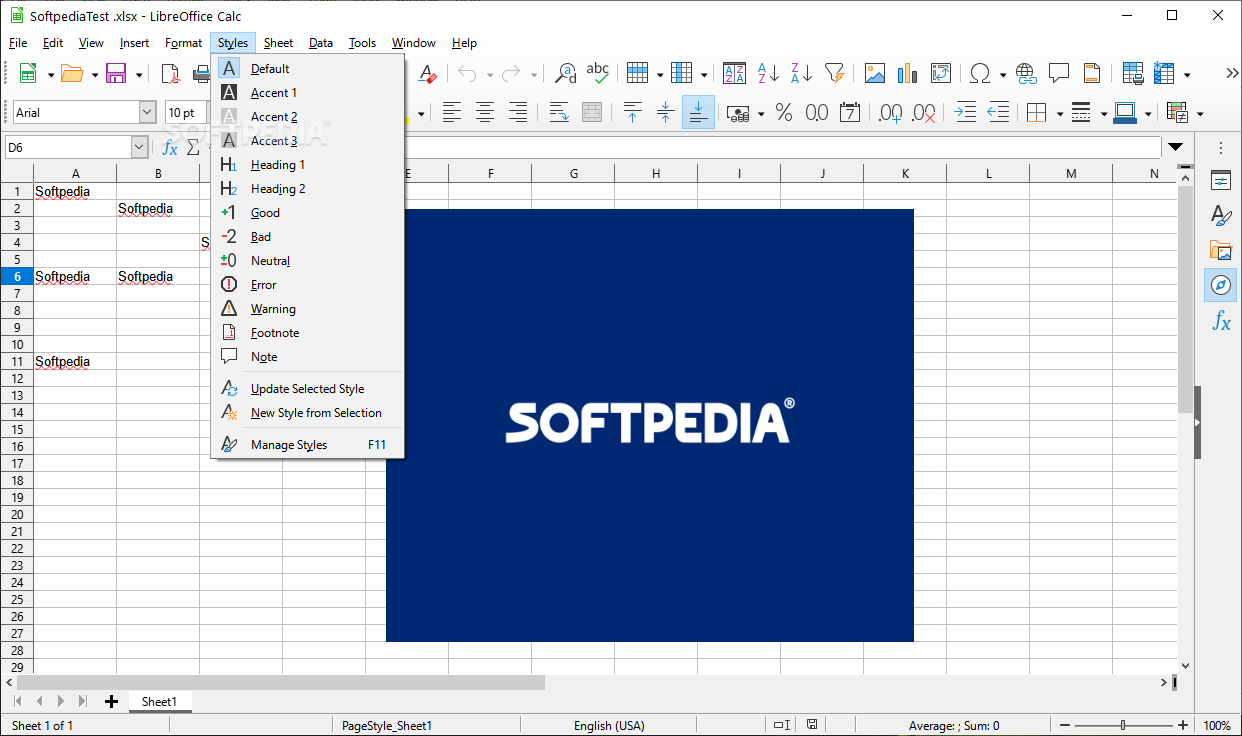Click the Sheet1 tab

pos(160,702)
